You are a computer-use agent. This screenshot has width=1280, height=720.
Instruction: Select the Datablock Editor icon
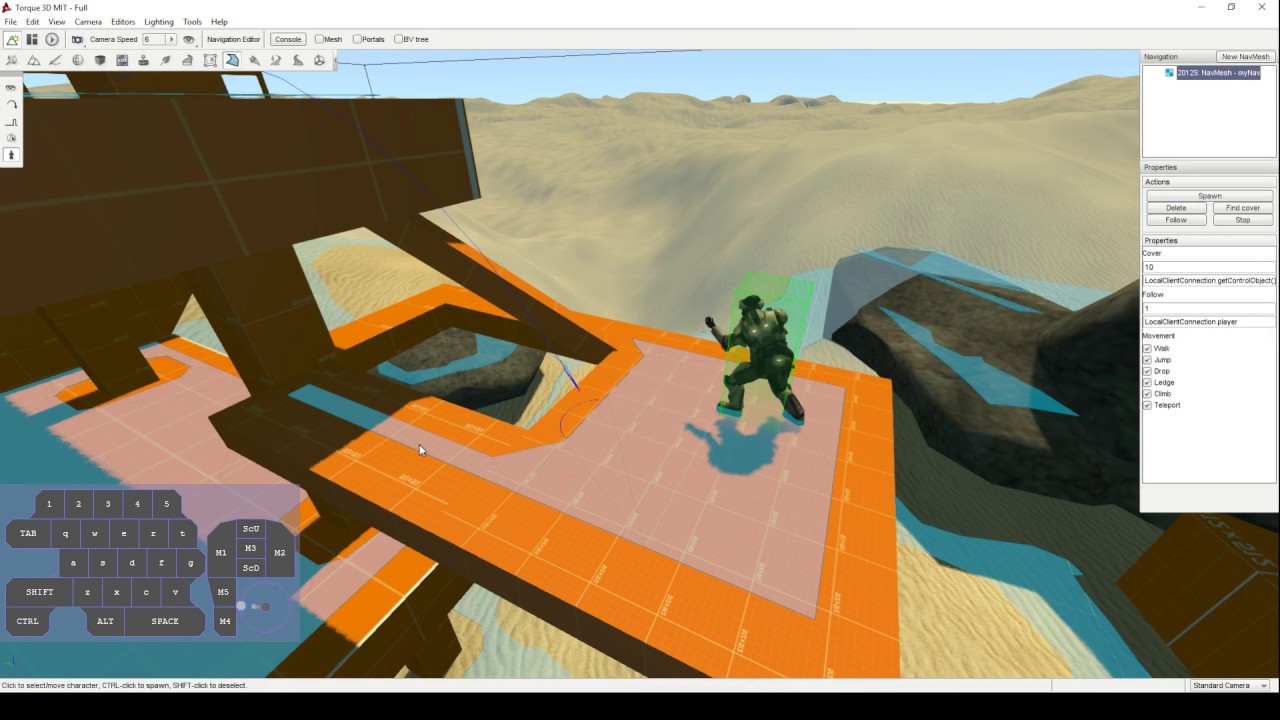pyautogui.click(x=122, y=60)
